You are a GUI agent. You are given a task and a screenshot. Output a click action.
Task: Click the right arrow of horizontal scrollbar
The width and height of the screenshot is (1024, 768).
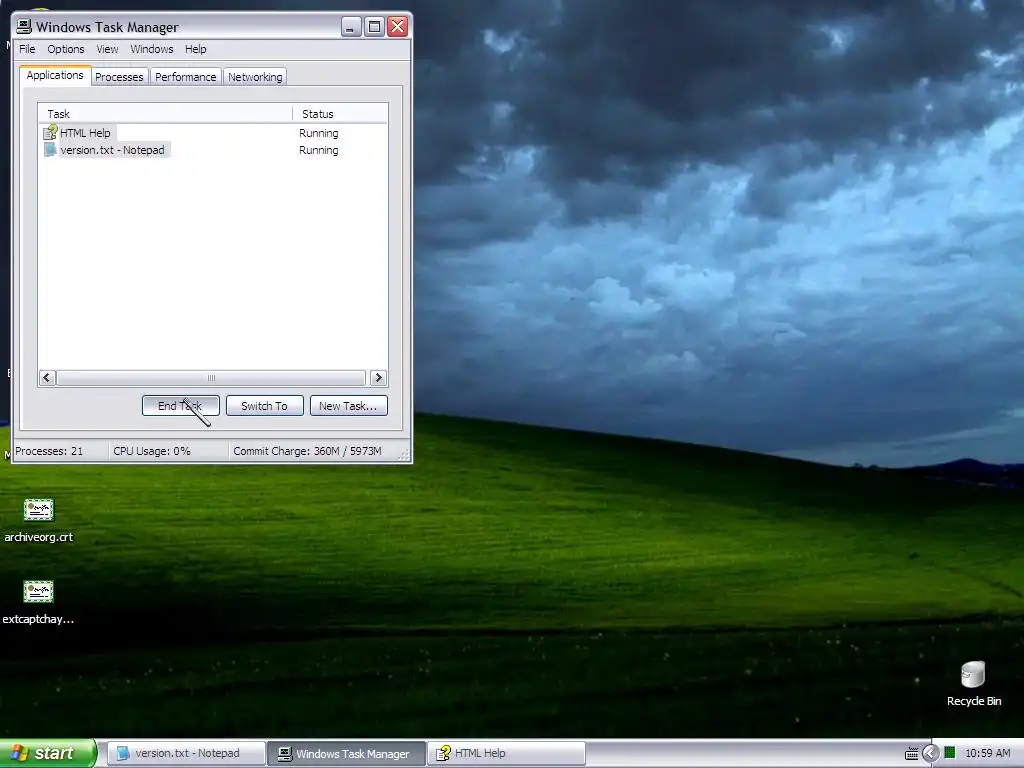(378, 377)
